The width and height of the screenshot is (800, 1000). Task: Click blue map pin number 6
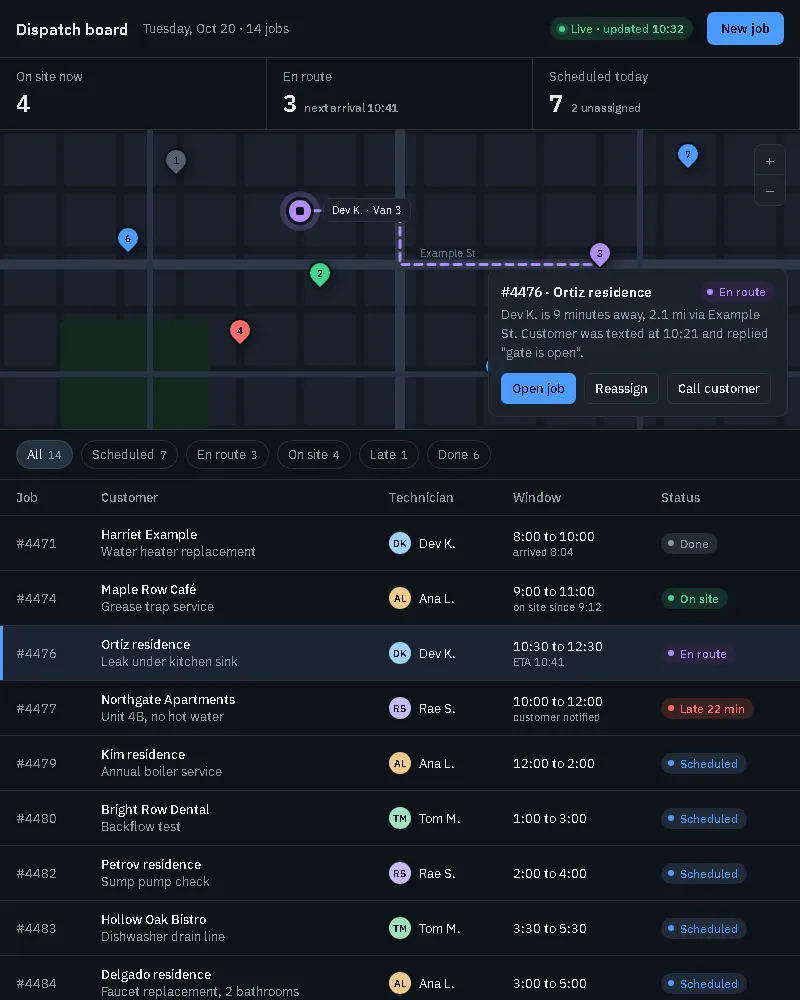(x=128, y=239)
